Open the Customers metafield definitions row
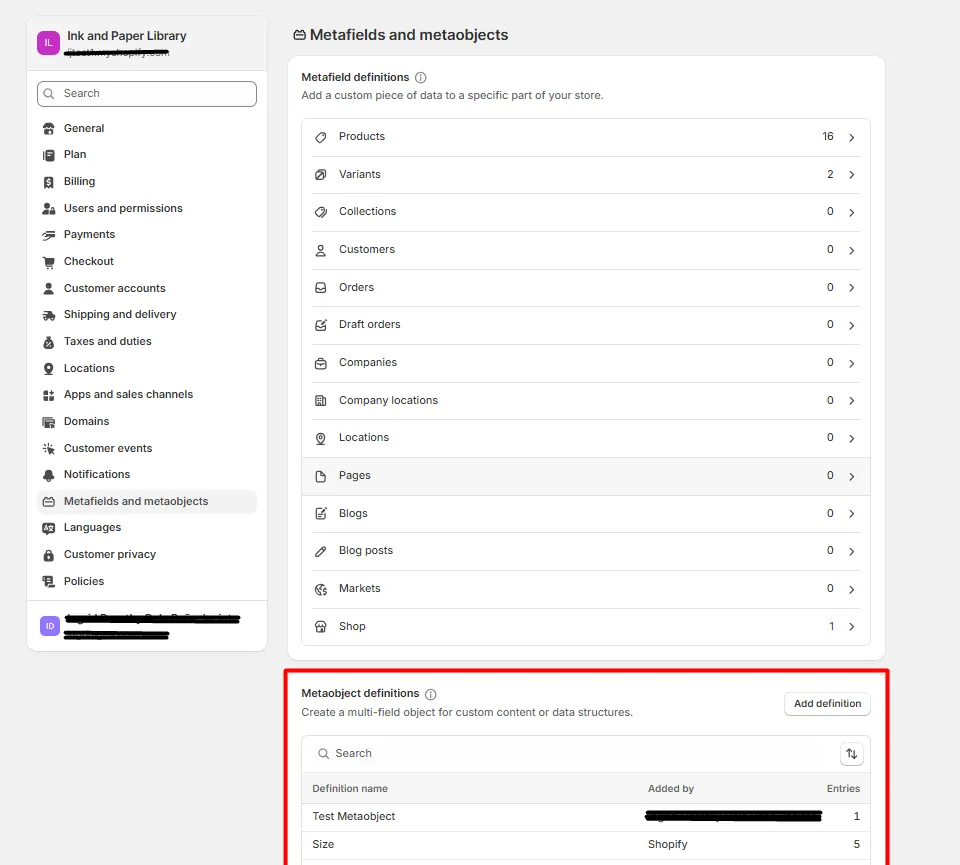This screenshot has width=960, height=865. (x=586, y=250)
